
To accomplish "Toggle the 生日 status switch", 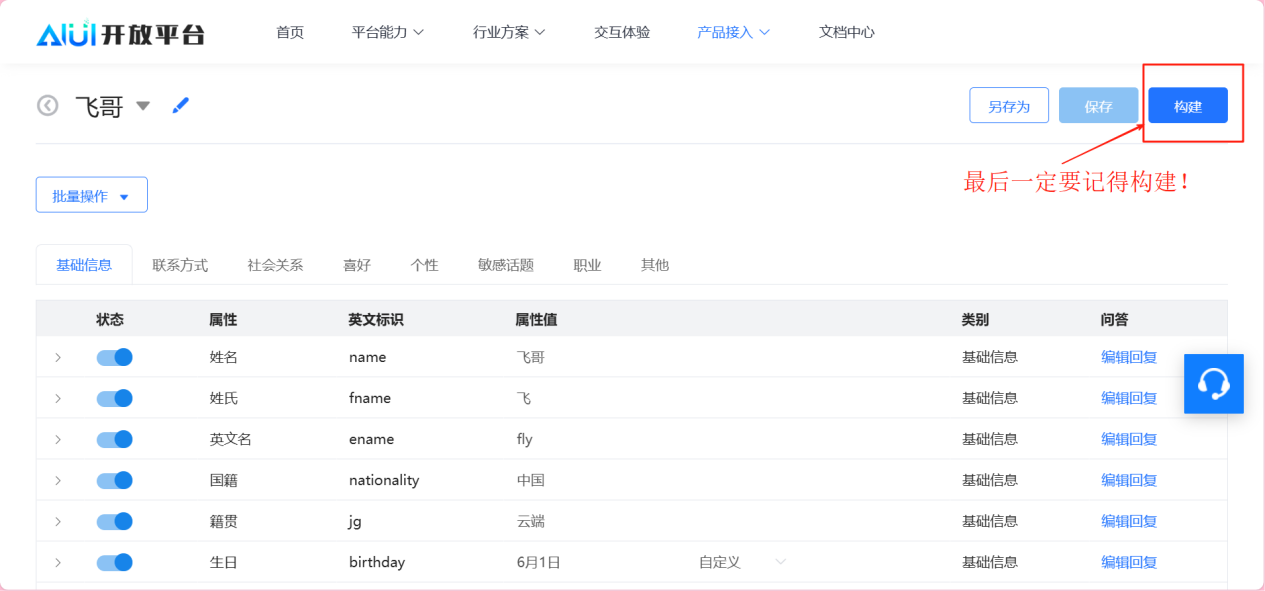I will [x=115, y=562].
